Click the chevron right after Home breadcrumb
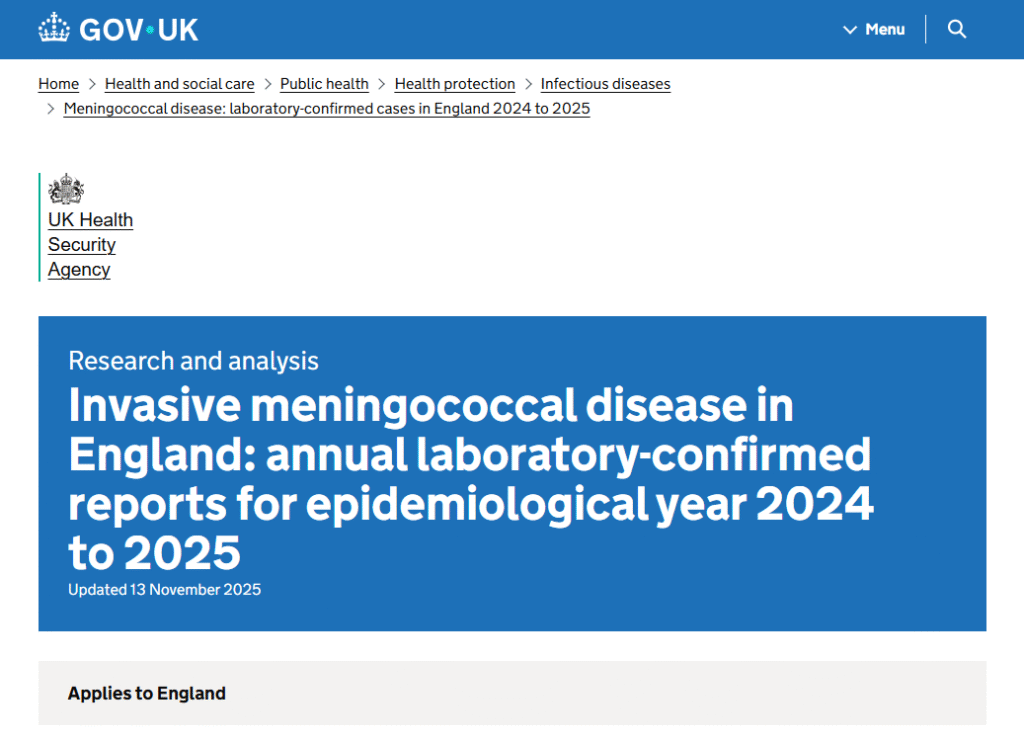 [92, 84]
